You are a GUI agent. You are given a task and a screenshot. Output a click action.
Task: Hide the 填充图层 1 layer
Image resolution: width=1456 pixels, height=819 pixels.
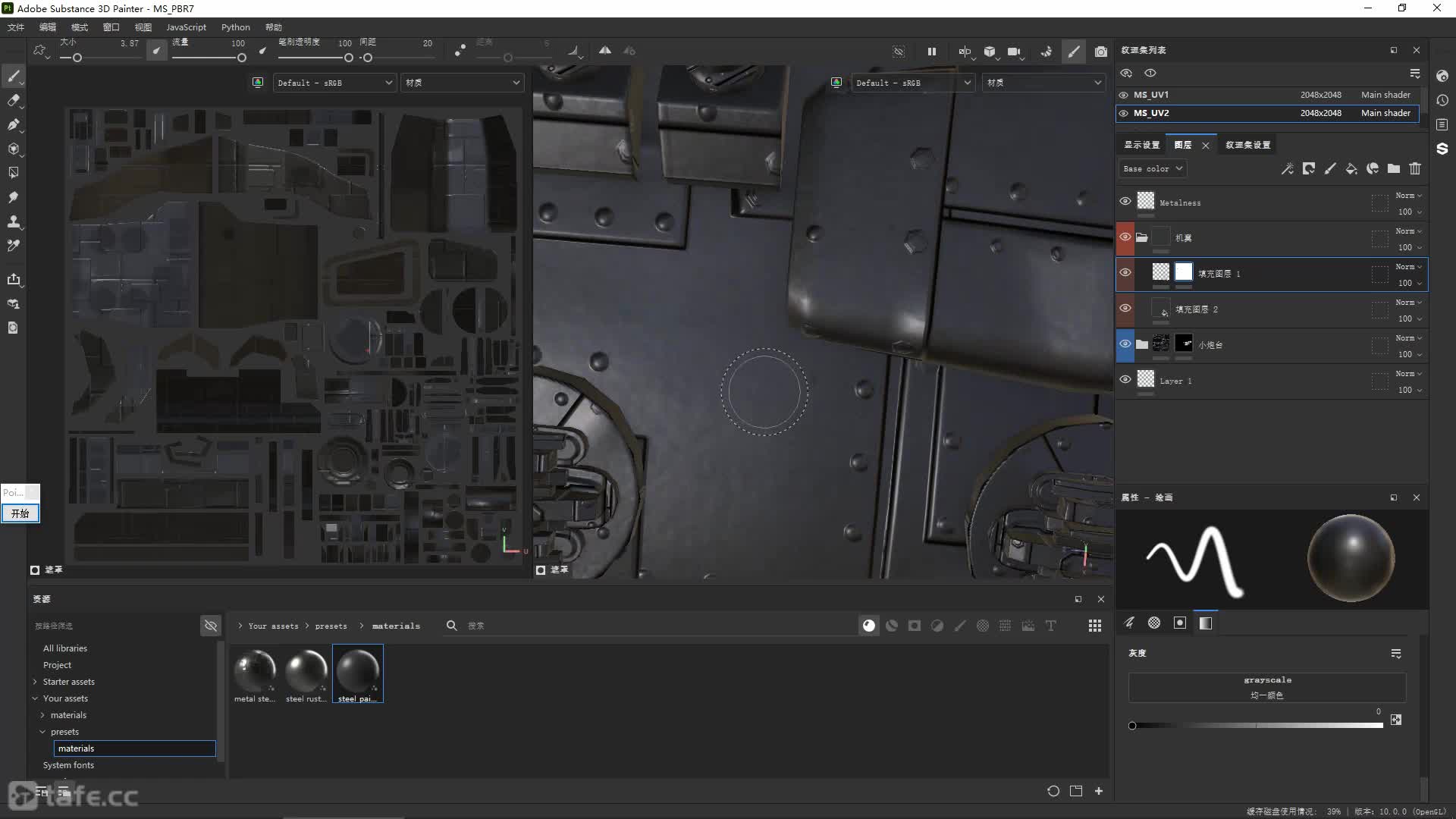[x=1125, y=272]
